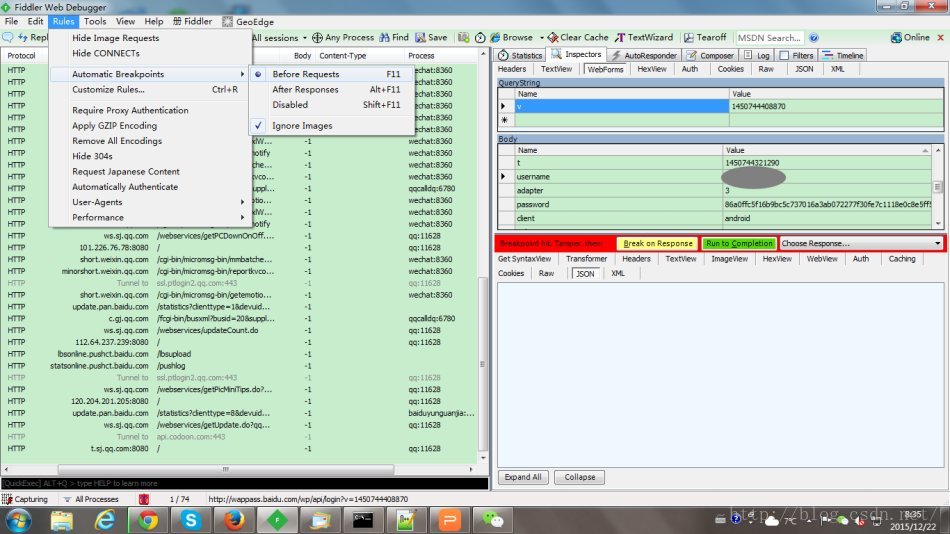Click the MSDN Search input field

[x=769, y=38]
